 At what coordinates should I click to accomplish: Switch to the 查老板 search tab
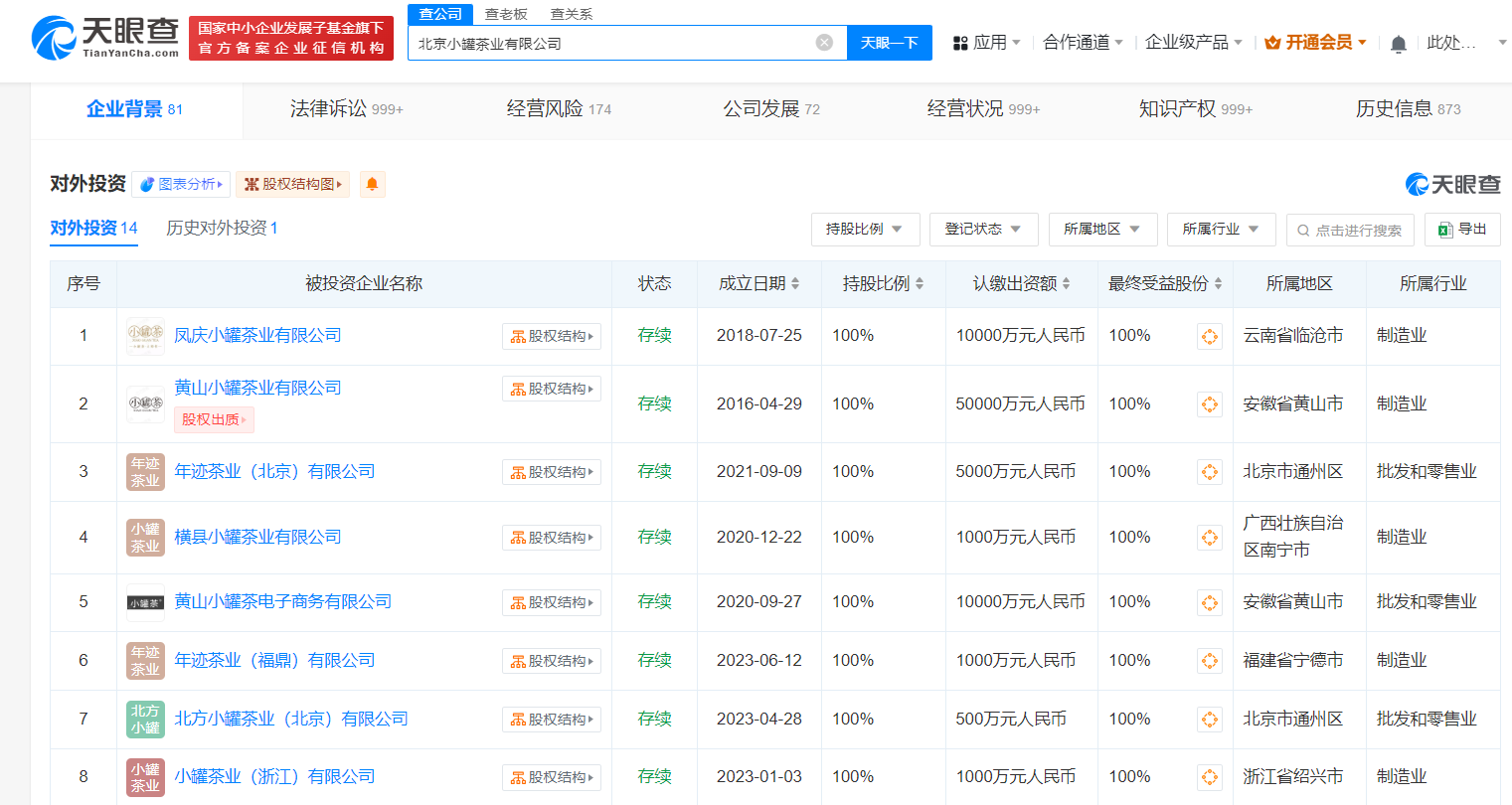tap(505, 13)
